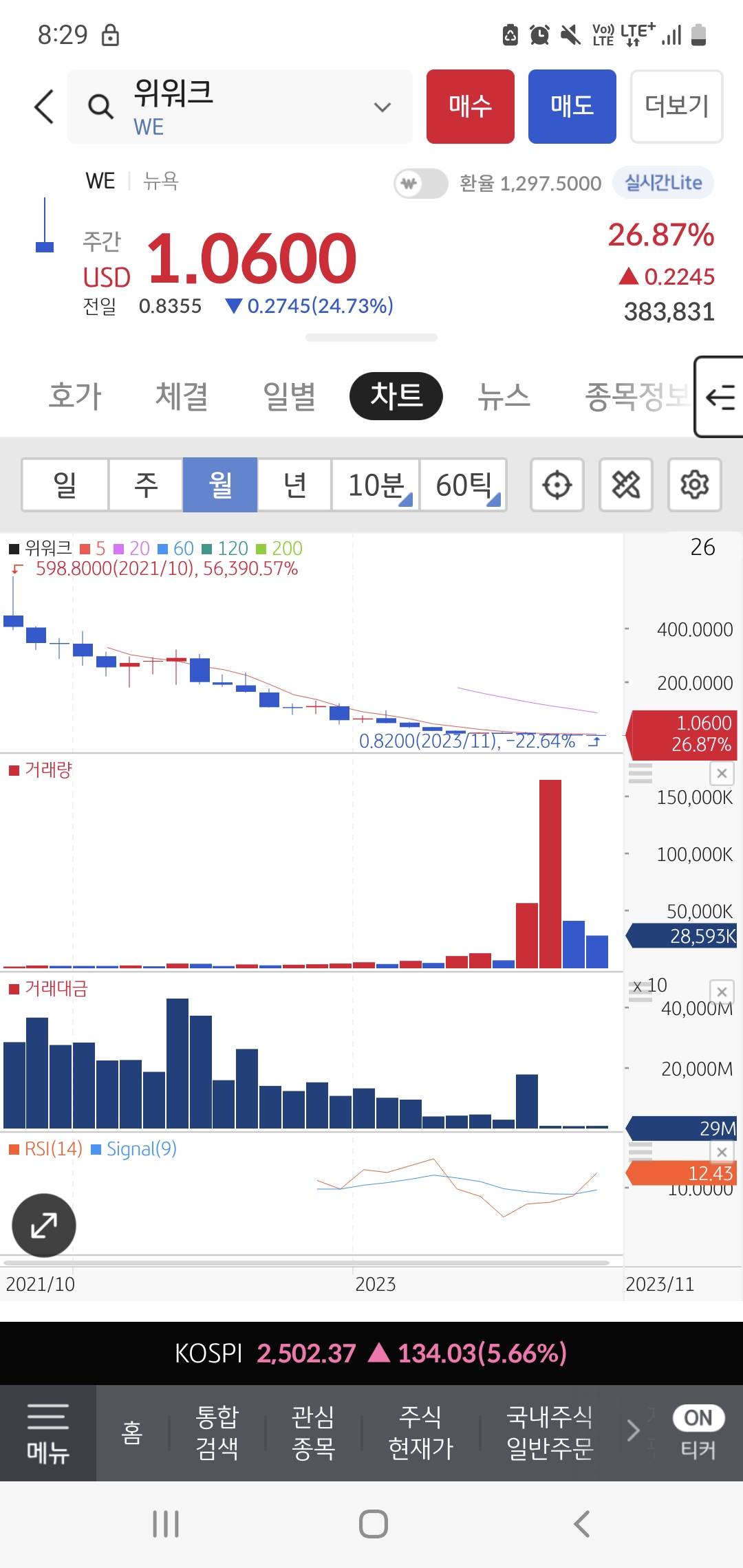Close the RSI indicator panel

click(722, 1152)
